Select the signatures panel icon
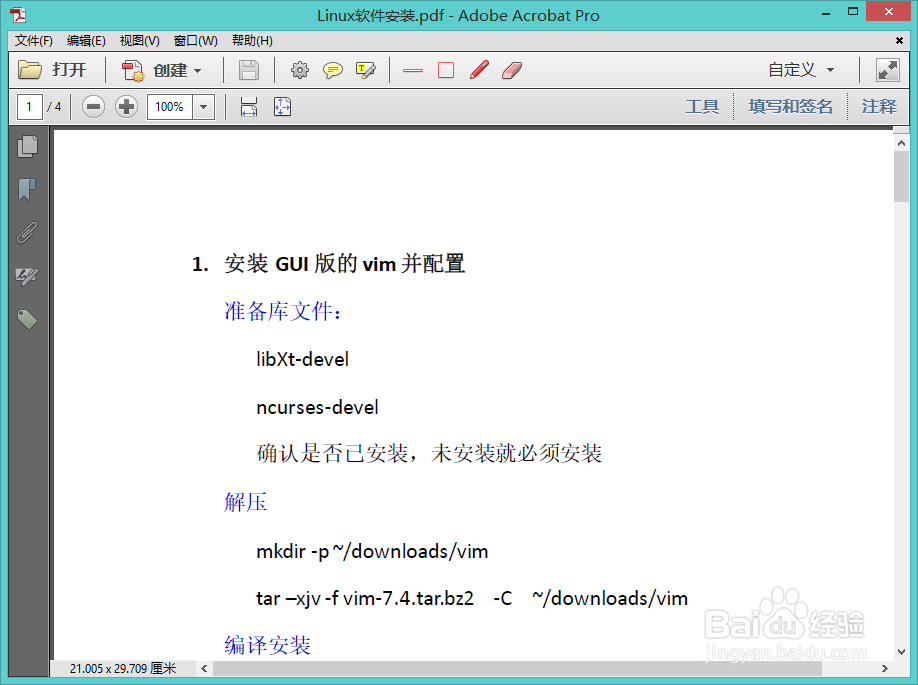918x685 pixels. [28, 276]
